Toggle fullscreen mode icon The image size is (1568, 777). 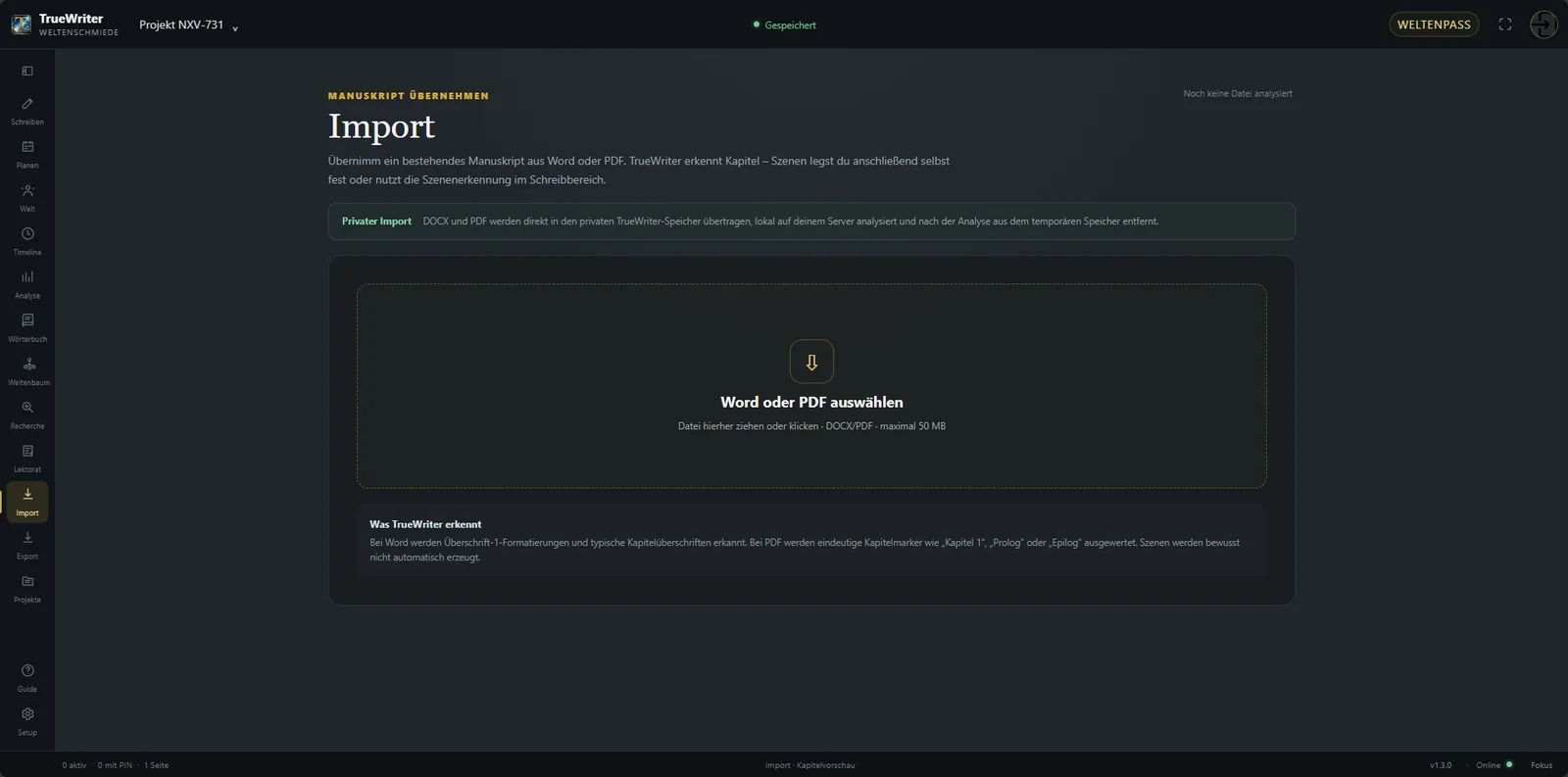(x=1505, y=24)
